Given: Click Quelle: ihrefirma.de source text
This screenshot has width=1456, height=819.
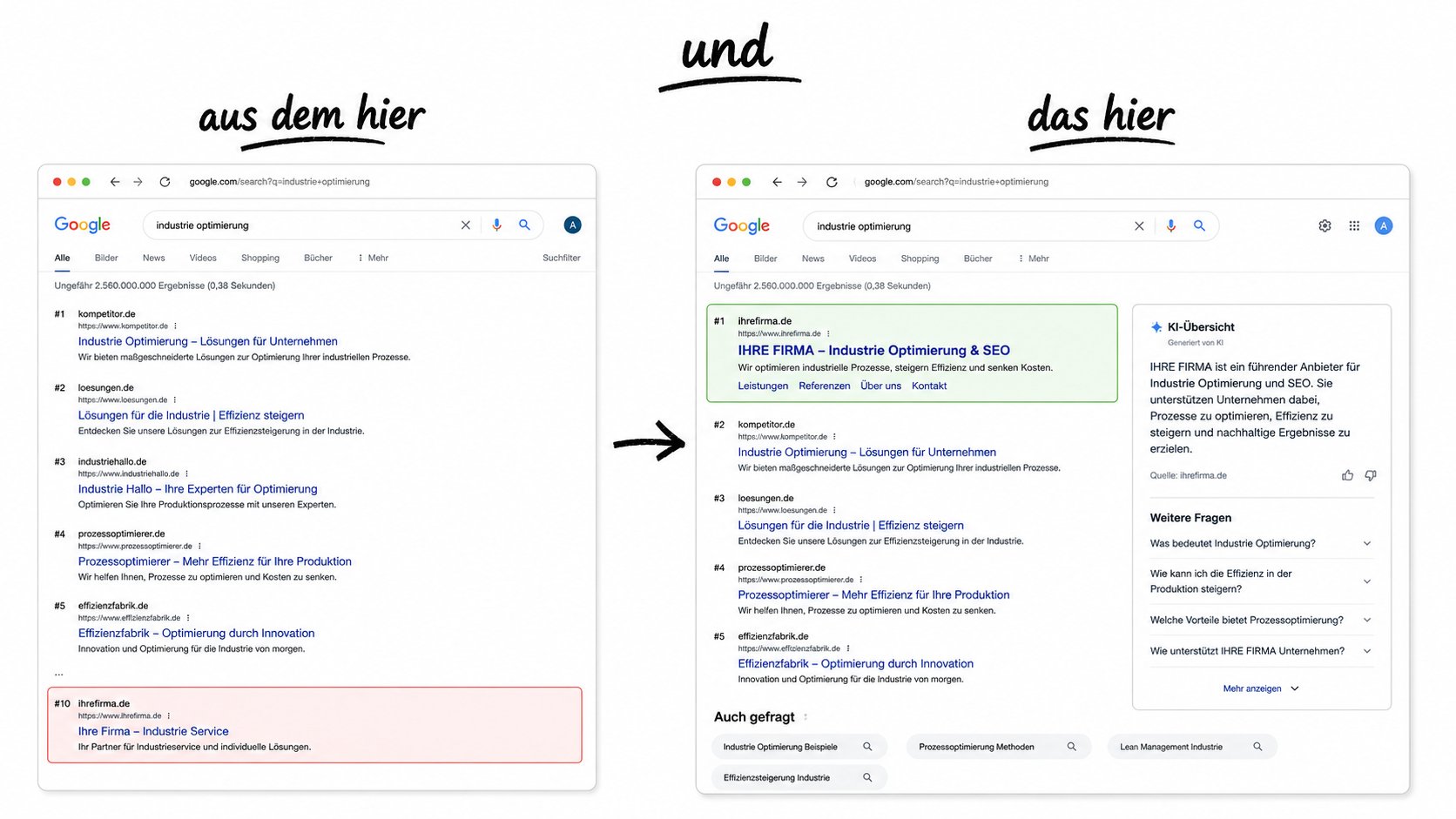Looking at the screenshot, I should 1188,475.
